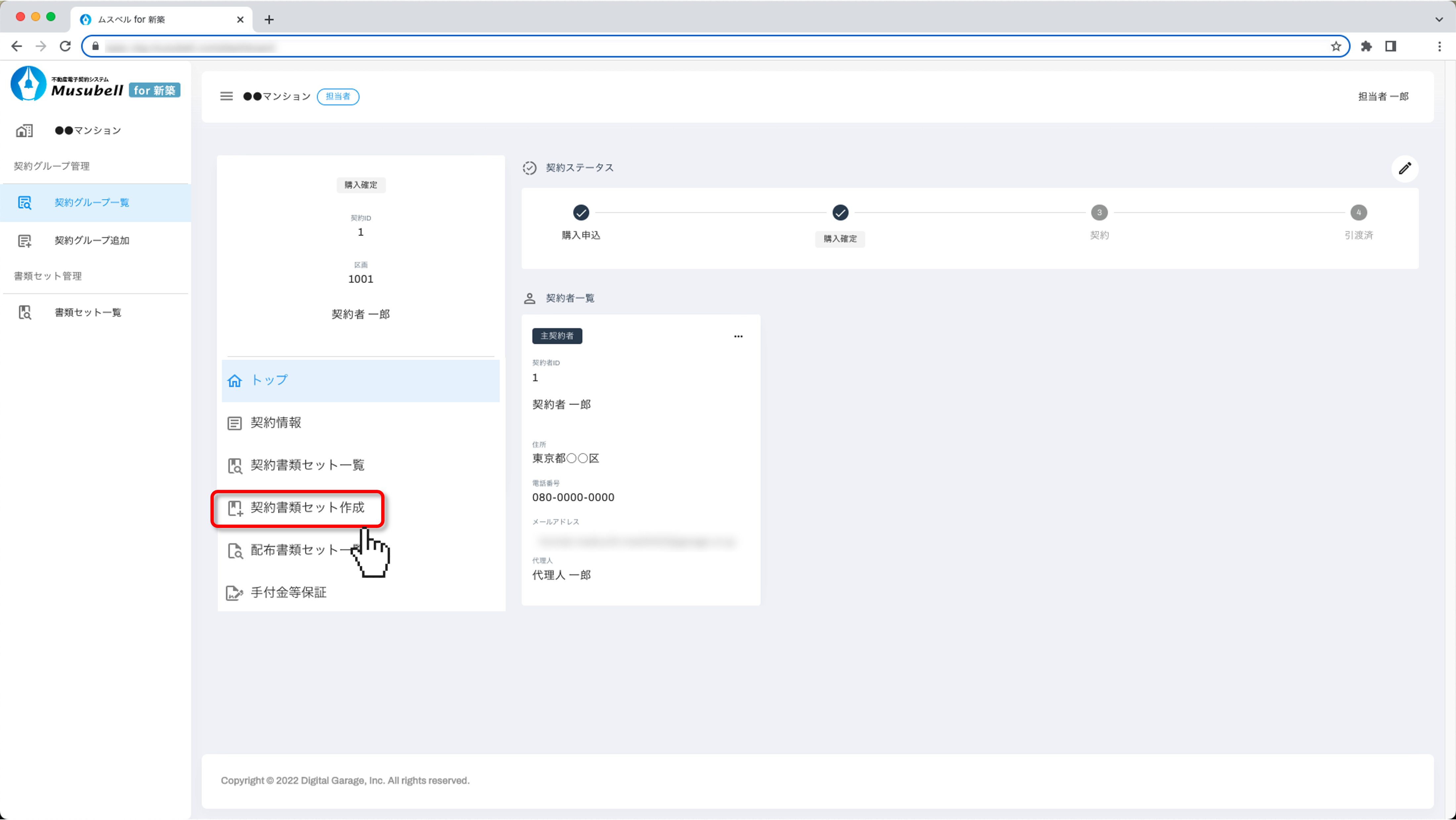The height and width of the screenshot is (820, 1456).
Task: Open 手付金等保証 item
Action: tap(288, 592)
